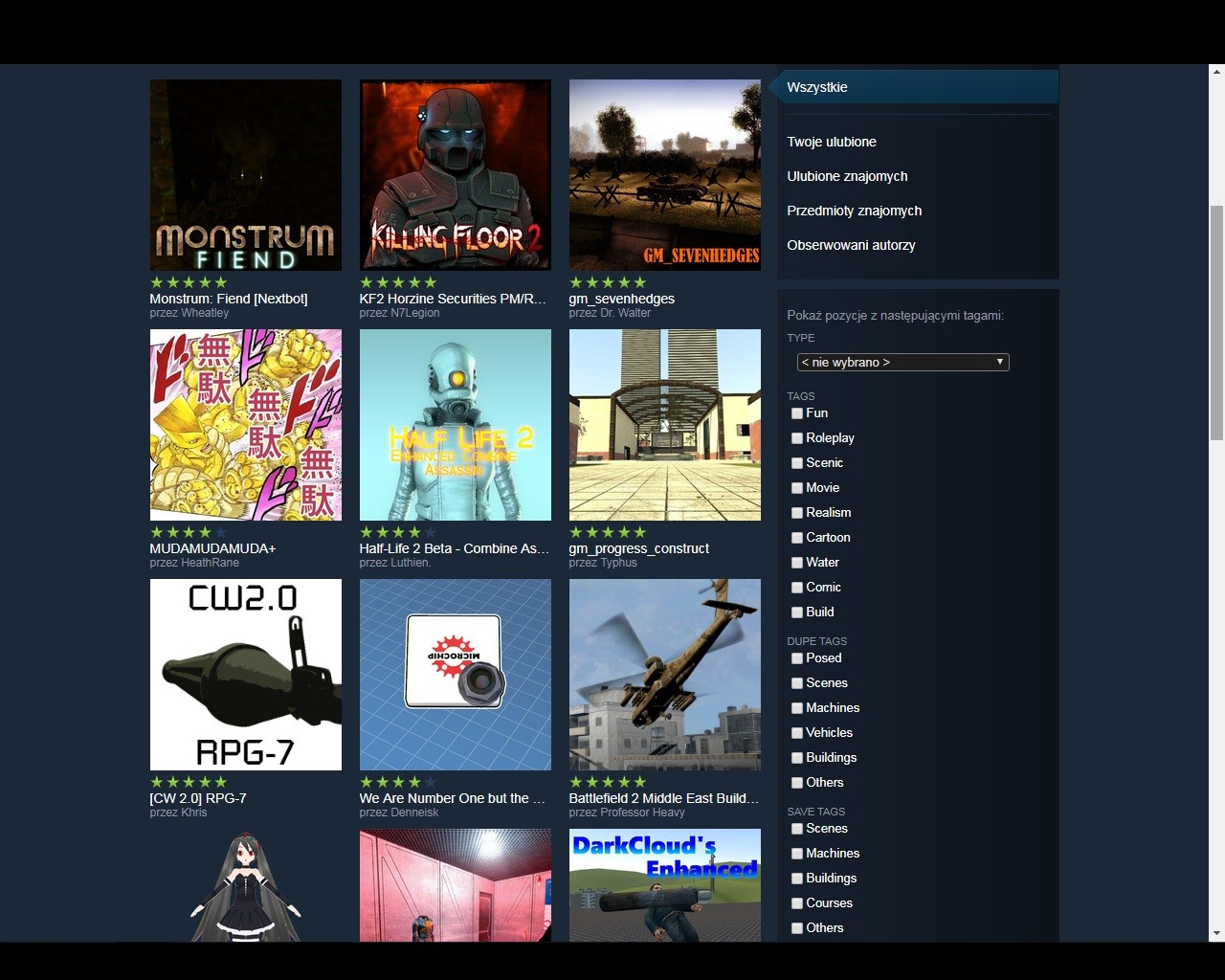
Task: Click the star rating under gm_progress_construct
Action: [x=608, y=532]
